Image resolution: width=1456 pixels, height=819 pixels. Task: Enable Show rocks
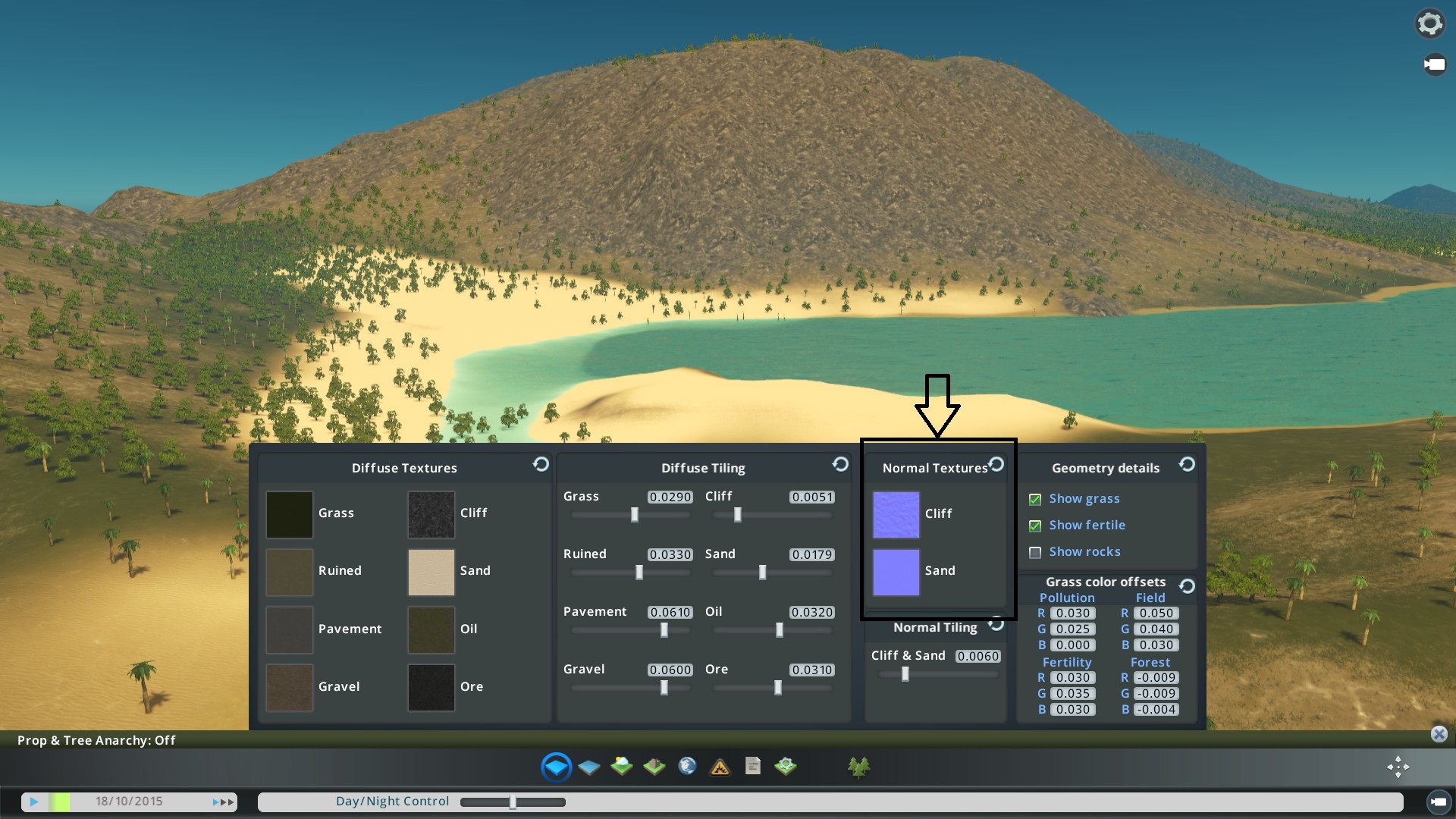pyautogui.click(x=1036, y=552)
